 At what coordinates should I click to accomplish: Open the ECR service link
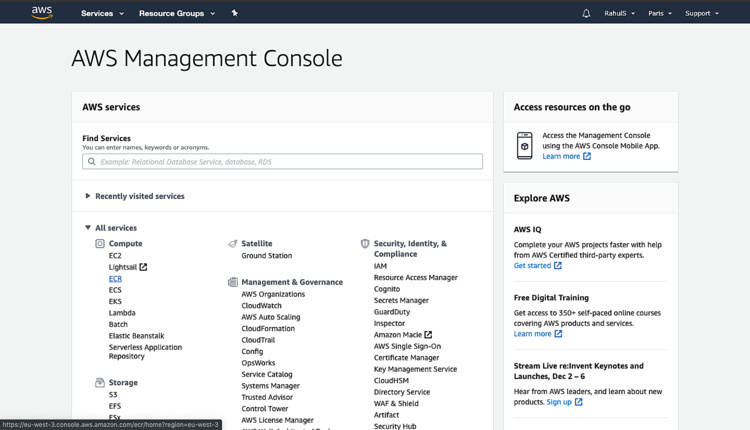[x=115, y=278]
